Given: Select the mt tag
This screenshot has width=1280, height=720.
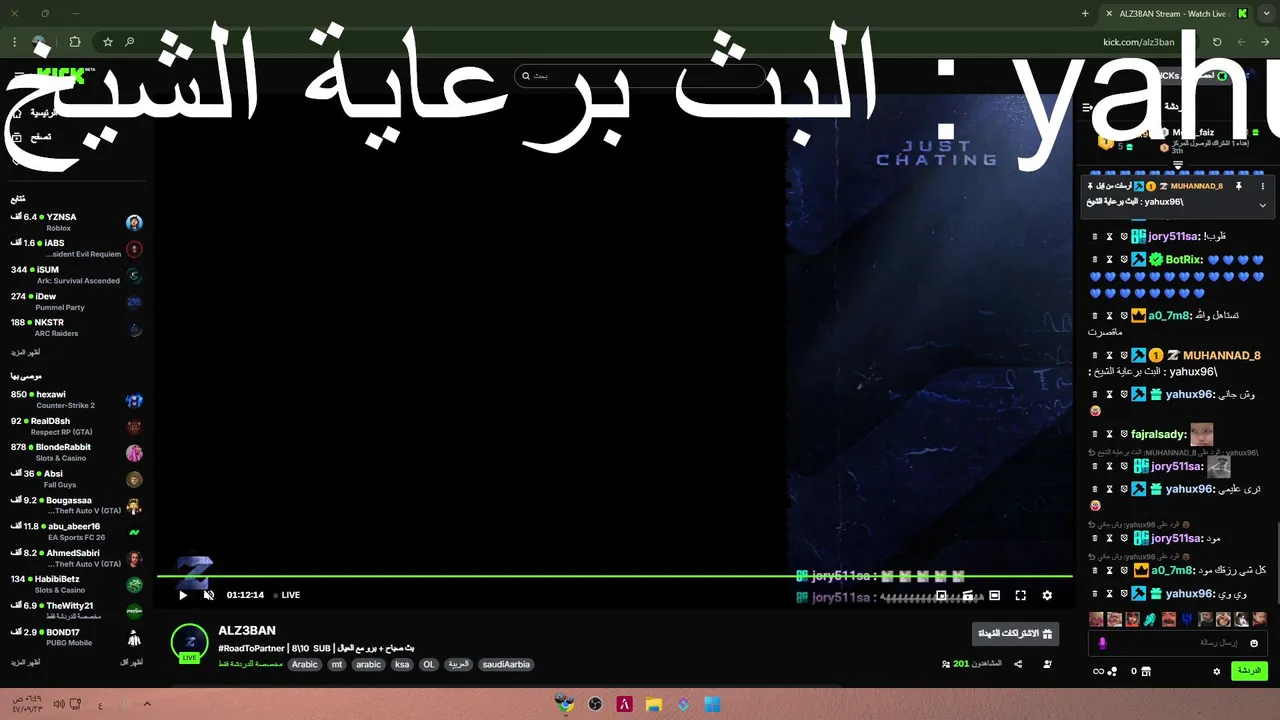Looking at the screenshot, I should [x=338, y=664].
